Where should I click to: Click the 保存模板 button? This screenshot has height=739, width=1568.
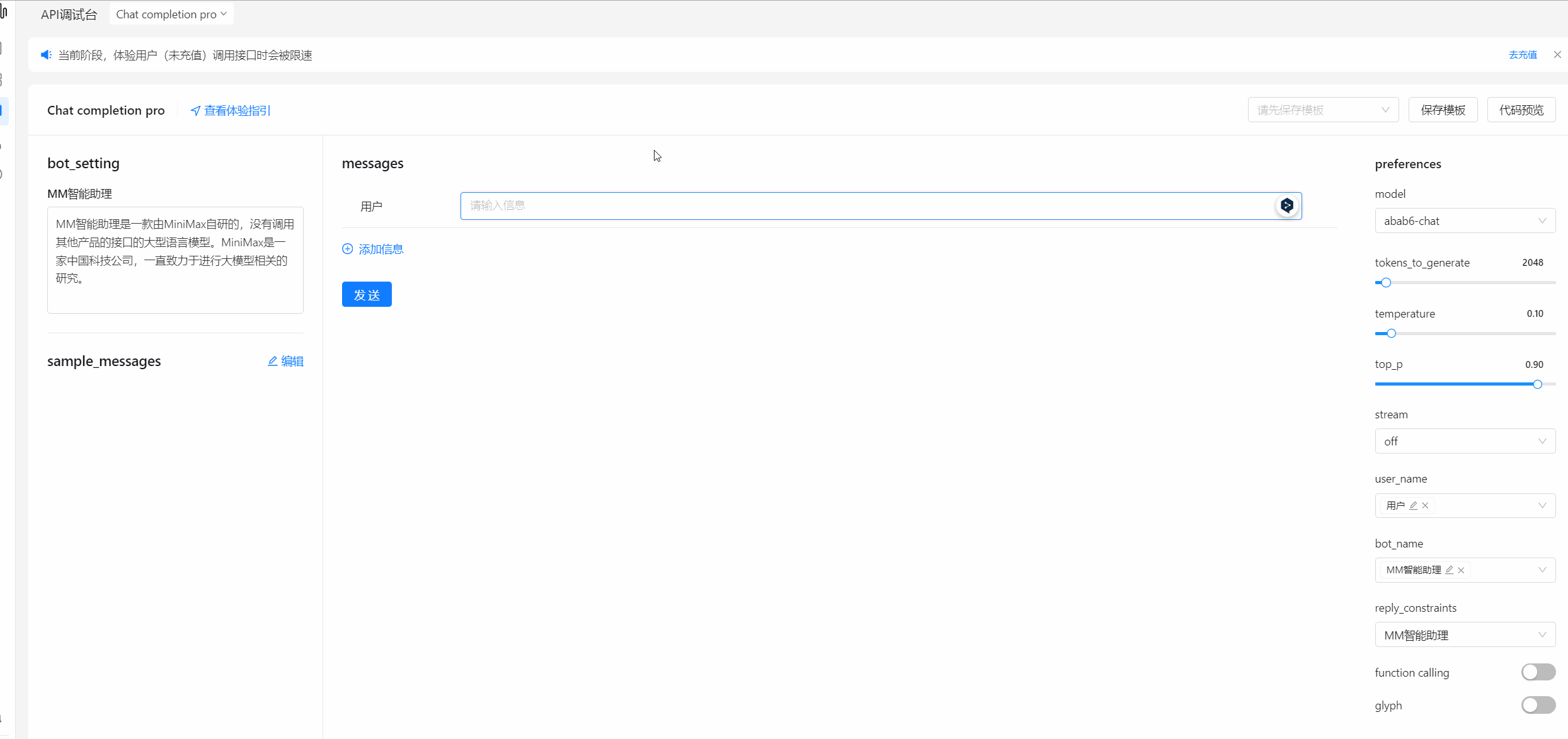pos(1443,110)
